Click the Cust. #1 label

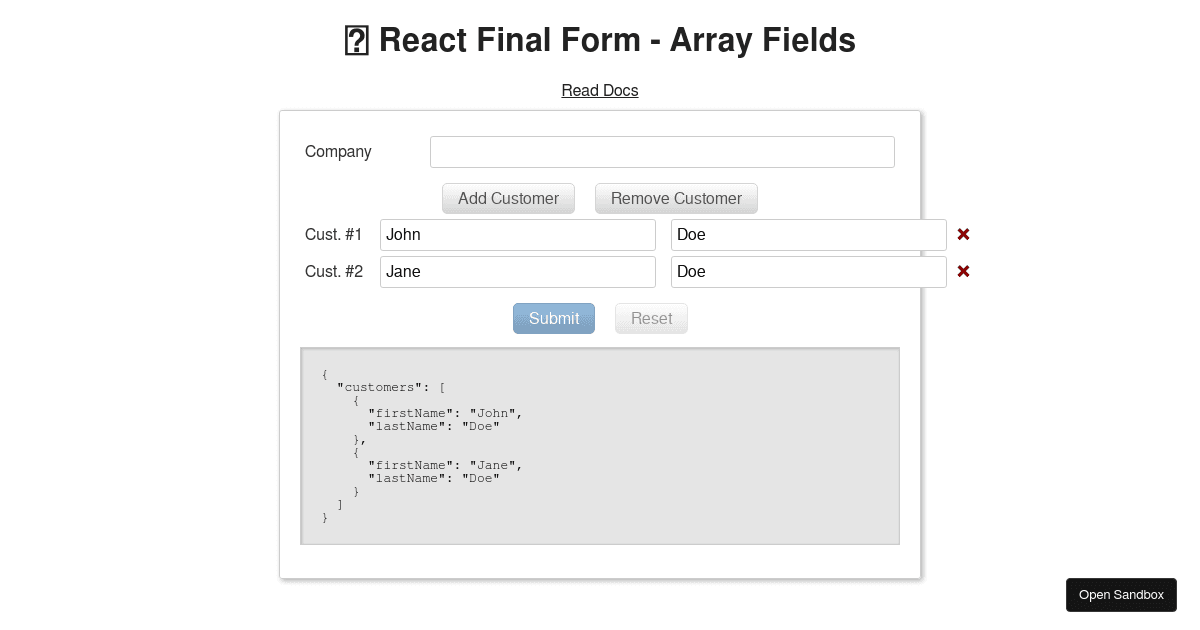[x=333, y=235]
